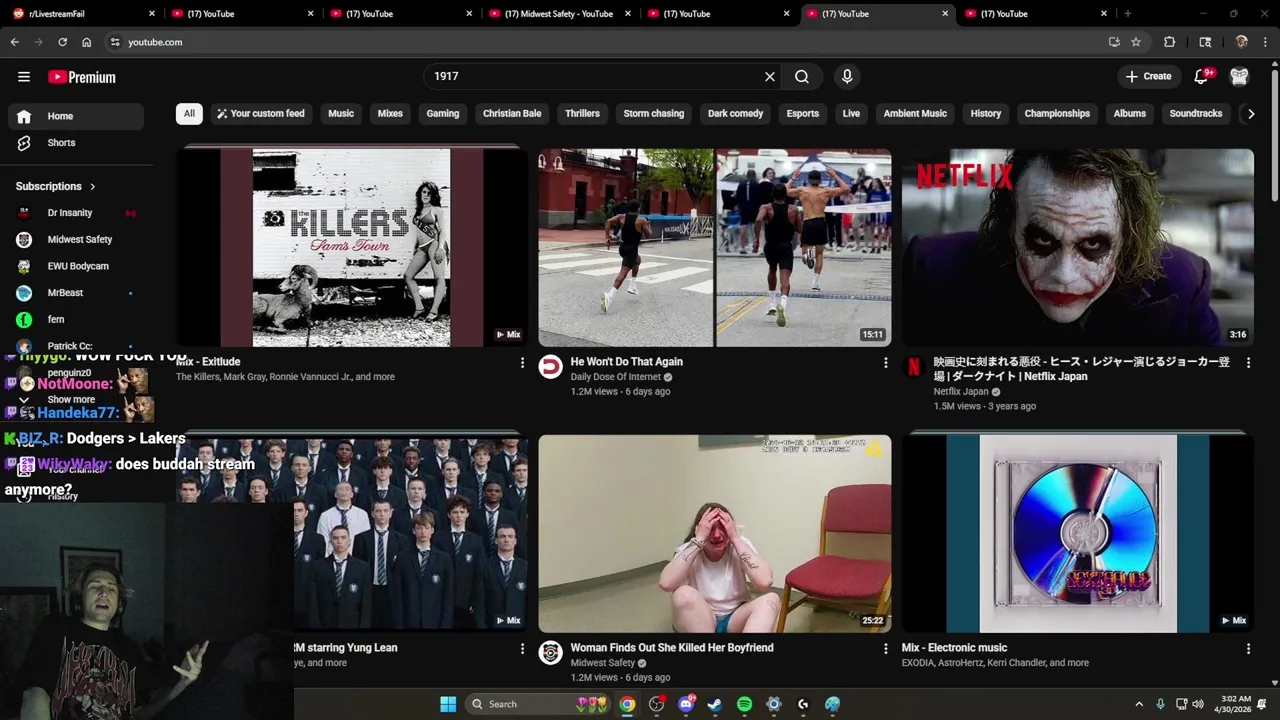Viewport: 1280px width, 720px height.
Task: Open the Chrome three-dot menu
Action: pyautogui.click(x=1265, y=42)
